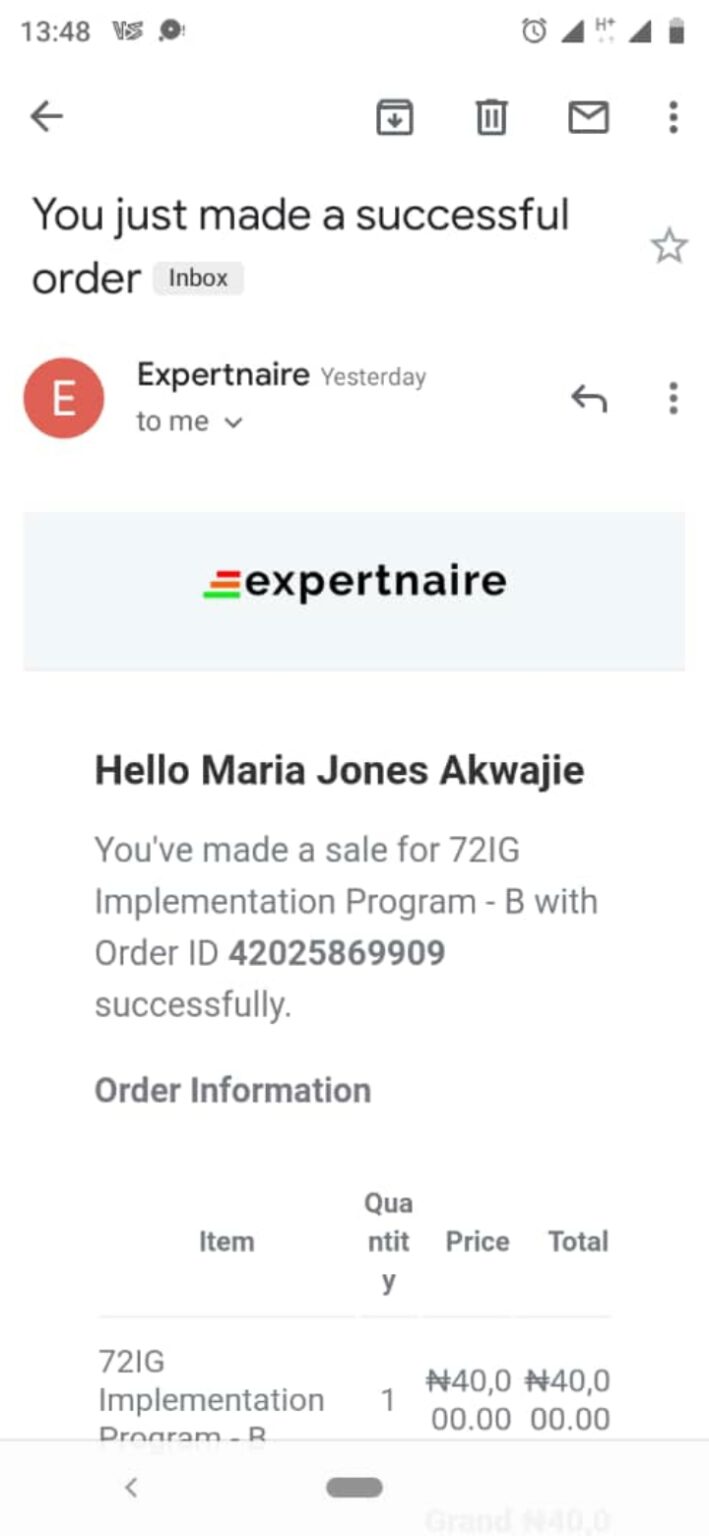The image size is (709, 1536).
Task: Tap the Order Information heading
Action: [232, 1090]
